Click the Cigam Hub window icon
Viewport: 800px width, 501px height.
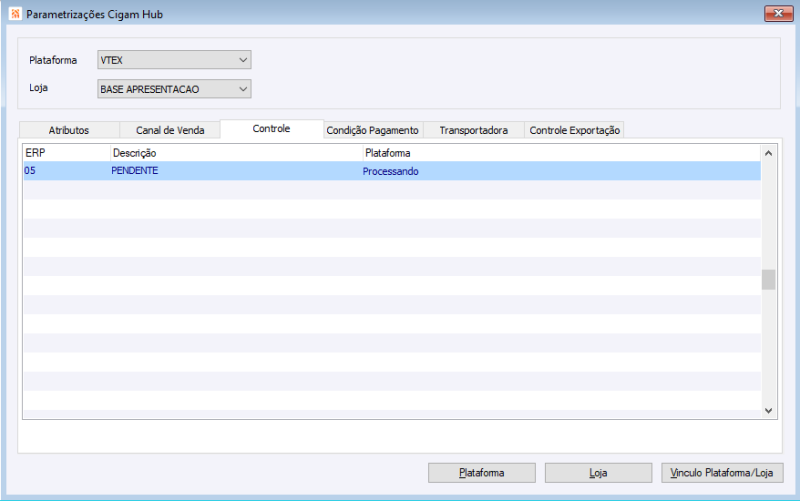click(x=15, y=14)
